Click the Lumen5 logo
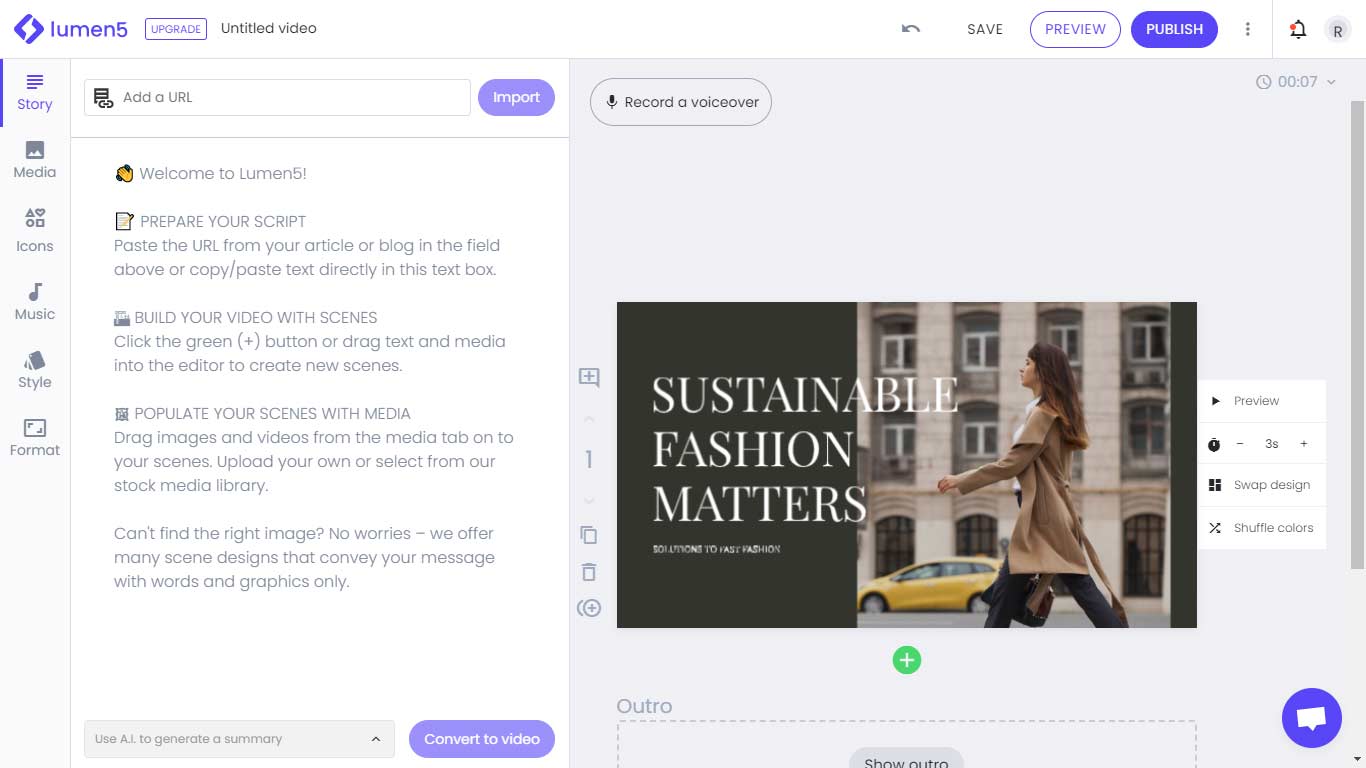 pos(70,29)
